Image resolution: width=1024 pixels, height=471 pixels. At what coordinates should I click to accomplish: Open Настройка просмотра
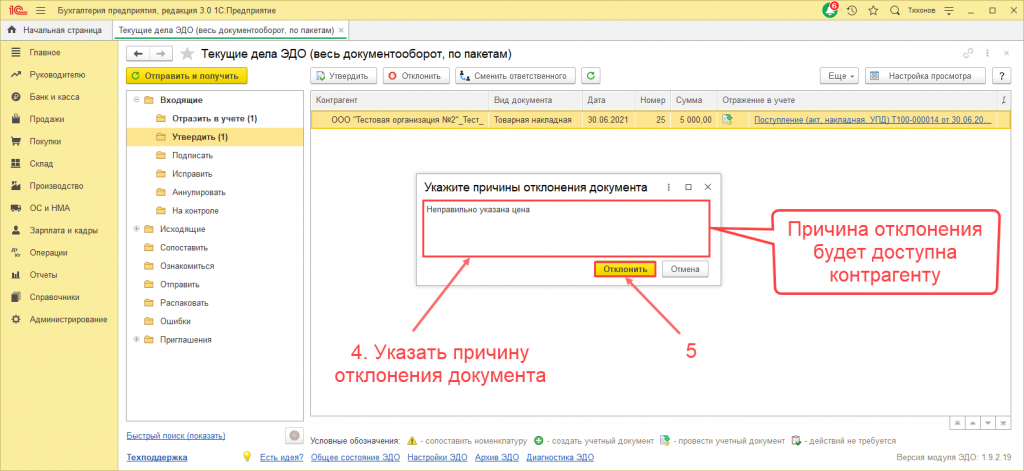coord(925,76)
